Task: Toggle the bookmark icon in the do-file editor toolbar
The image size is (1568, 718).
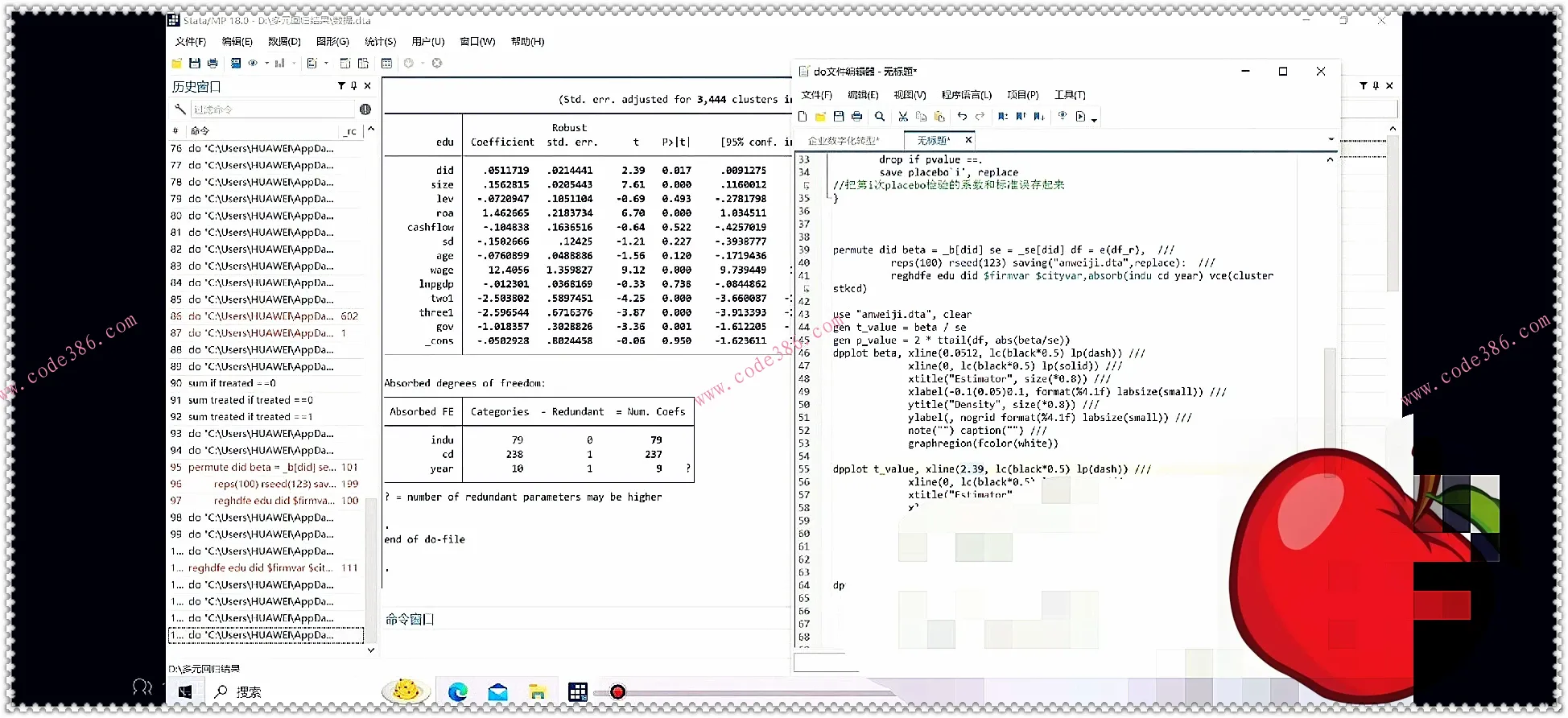Action: point(1003,117)
